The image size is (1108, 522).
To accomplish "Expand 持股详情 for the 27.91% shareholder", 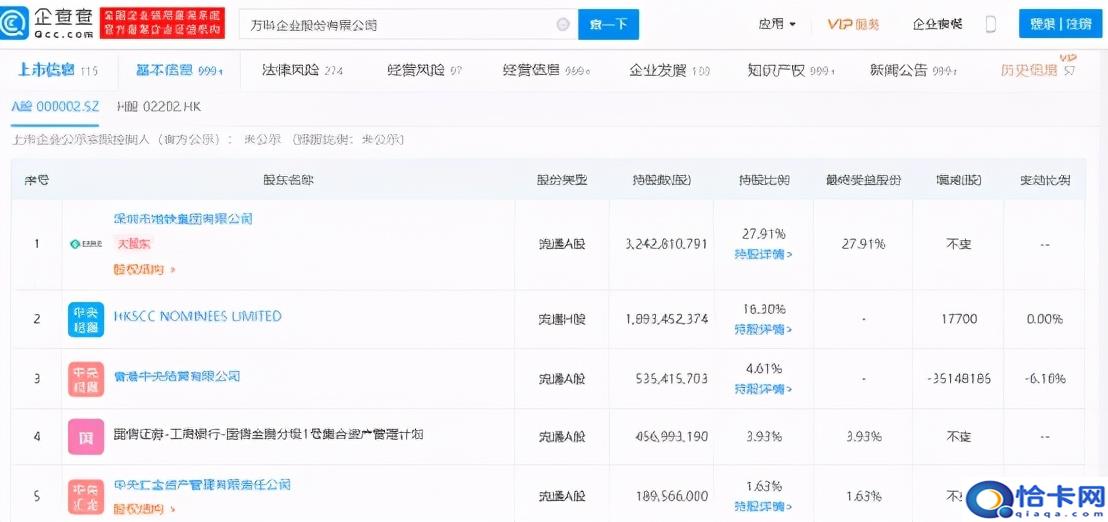I will tap(763, 254).
